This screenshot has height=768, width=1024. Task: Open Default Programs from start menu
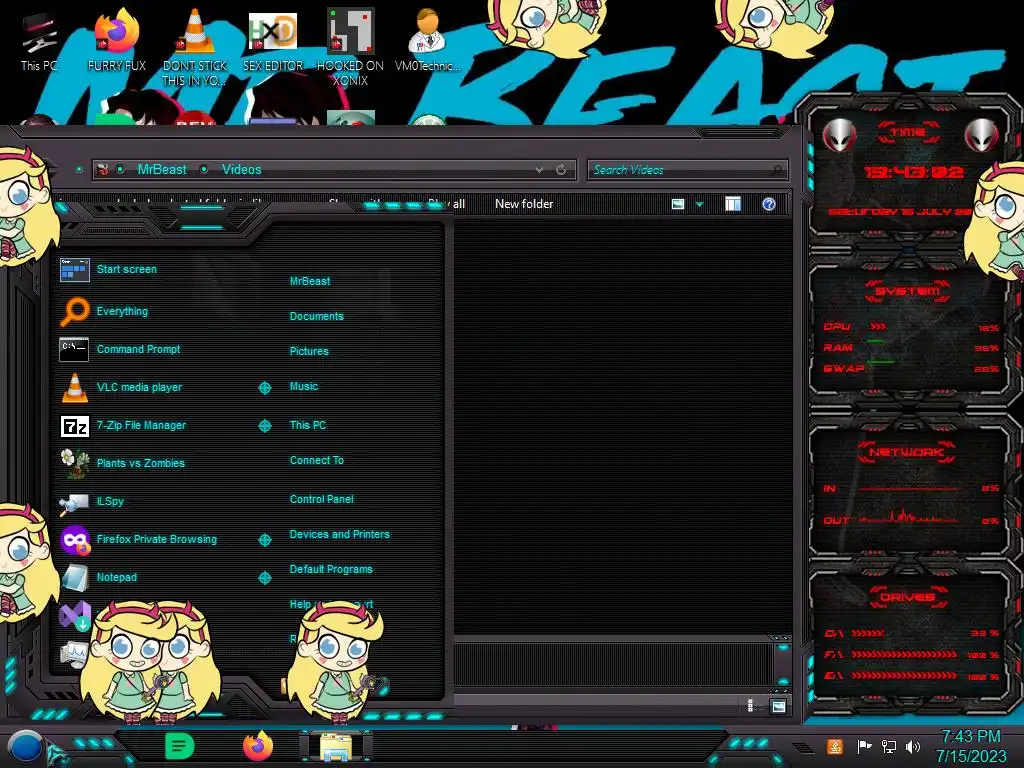click(331, 569)
